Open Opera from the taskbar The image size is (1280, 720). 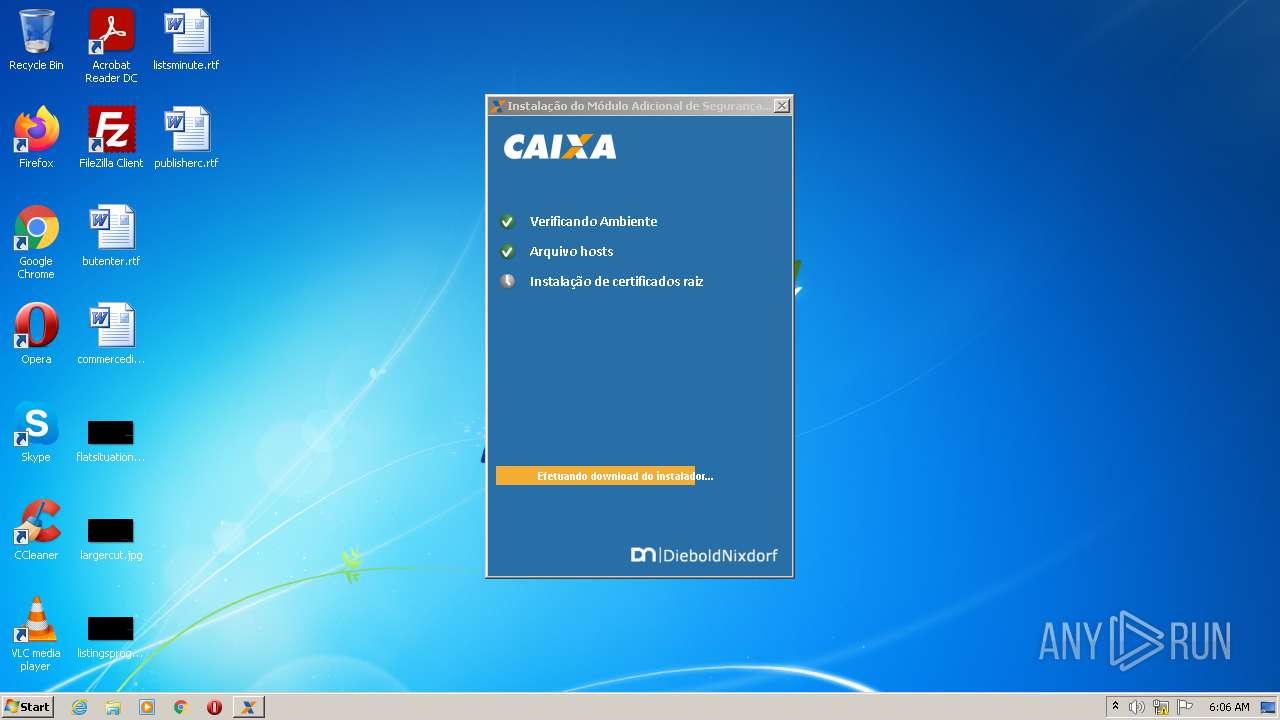(214, 707)
